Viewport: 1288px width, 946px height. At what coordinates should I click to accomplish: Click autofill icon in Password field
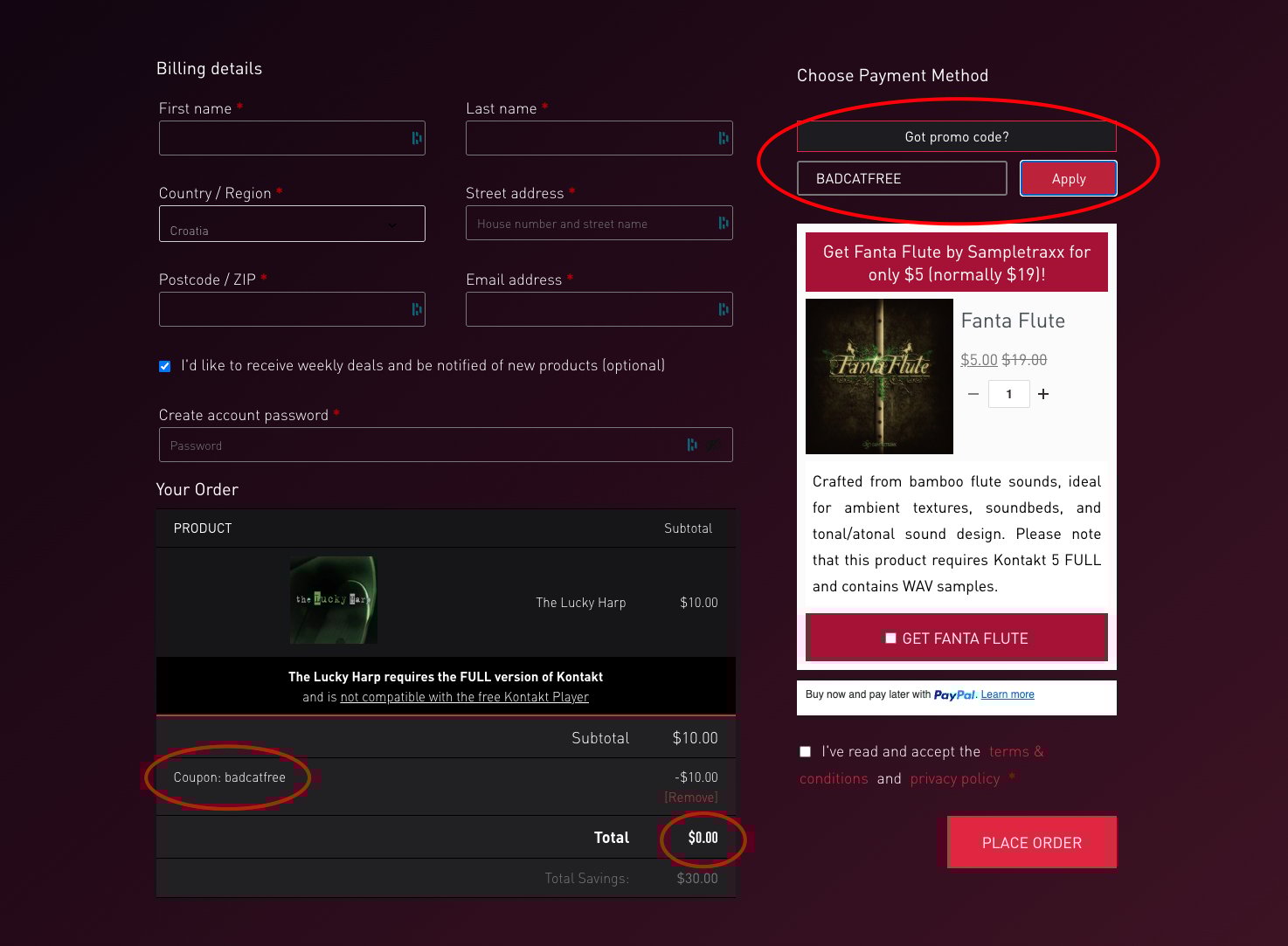coord(692,445)
